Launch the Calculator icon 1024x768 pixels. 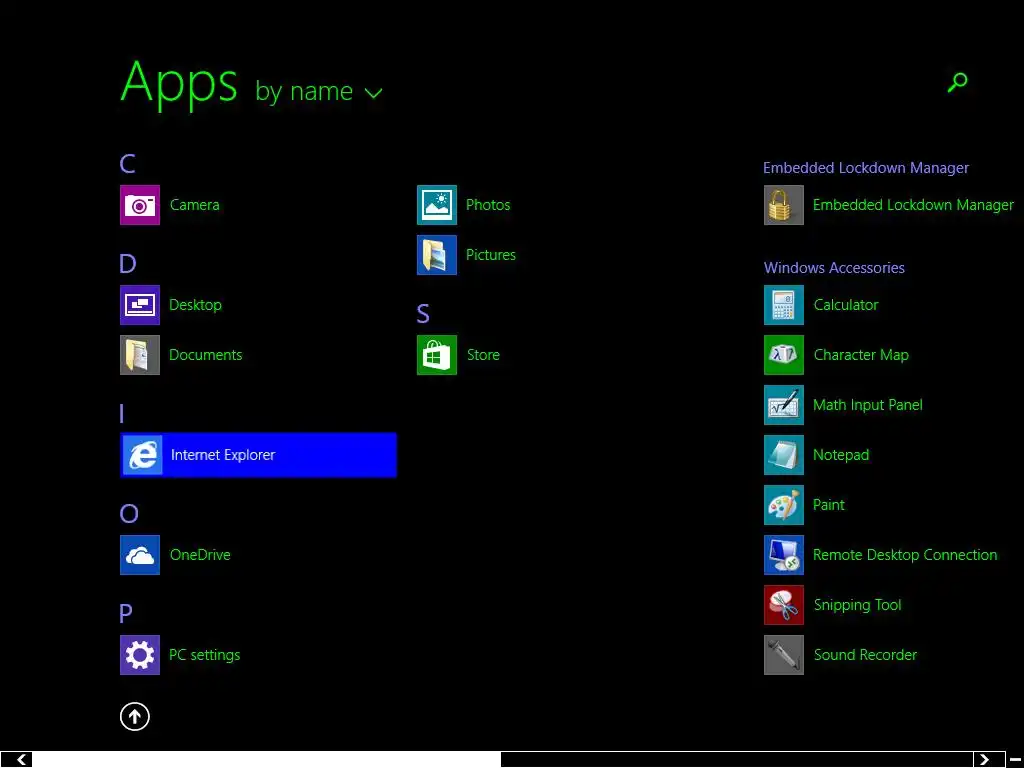click(x=784, y=305)
